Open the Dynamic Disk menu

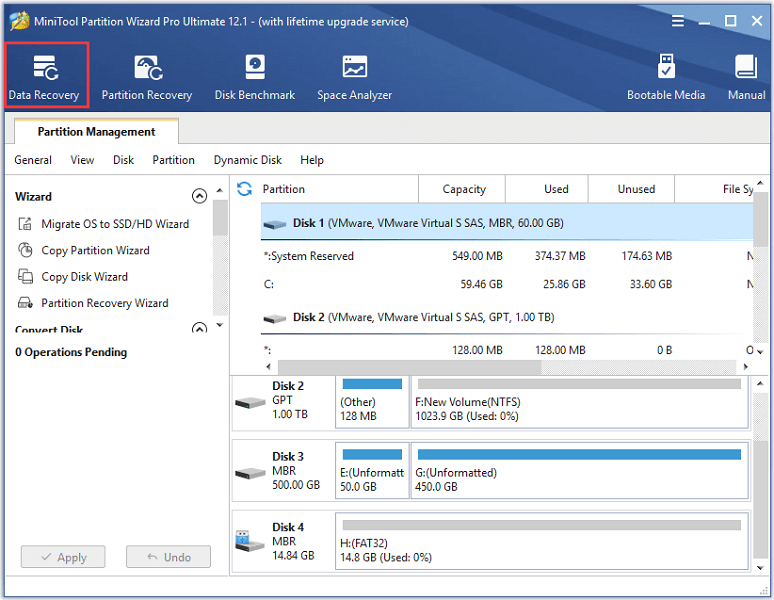point(247,160)
